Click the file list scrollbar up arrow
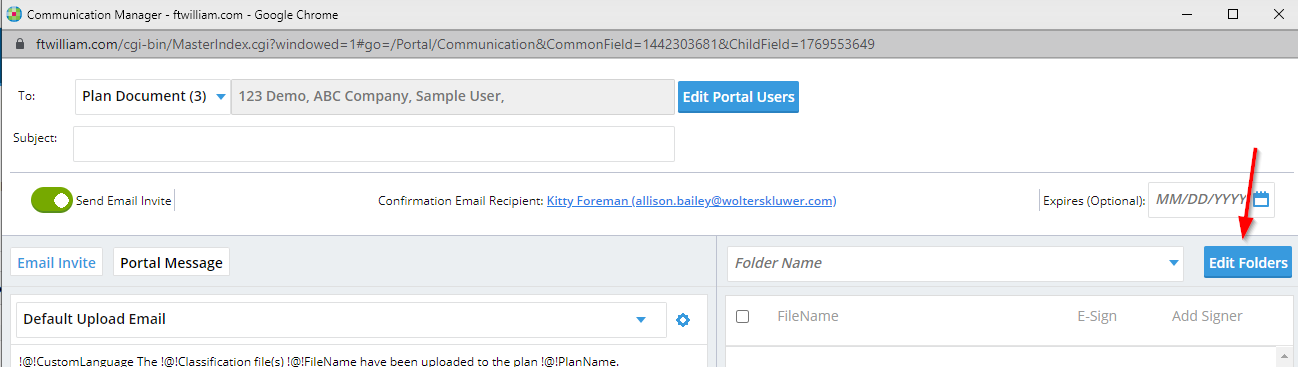The width and height of the screenshot is (1298, 367). (x=1285, y=356)
